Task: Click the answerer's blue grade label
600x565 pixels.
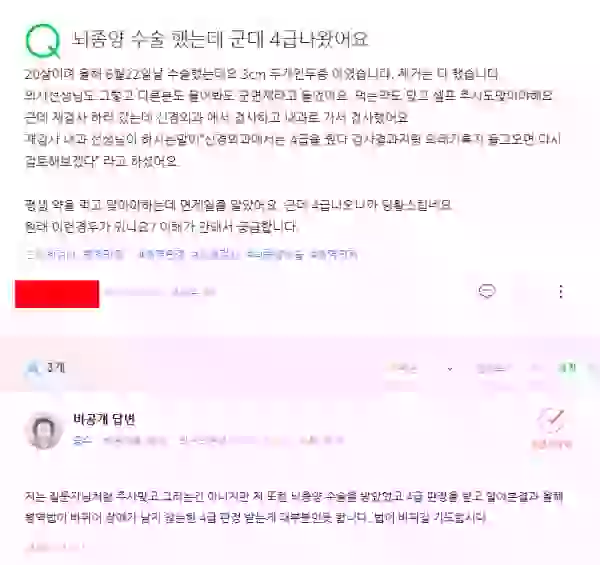Action: tap(82, 441)
